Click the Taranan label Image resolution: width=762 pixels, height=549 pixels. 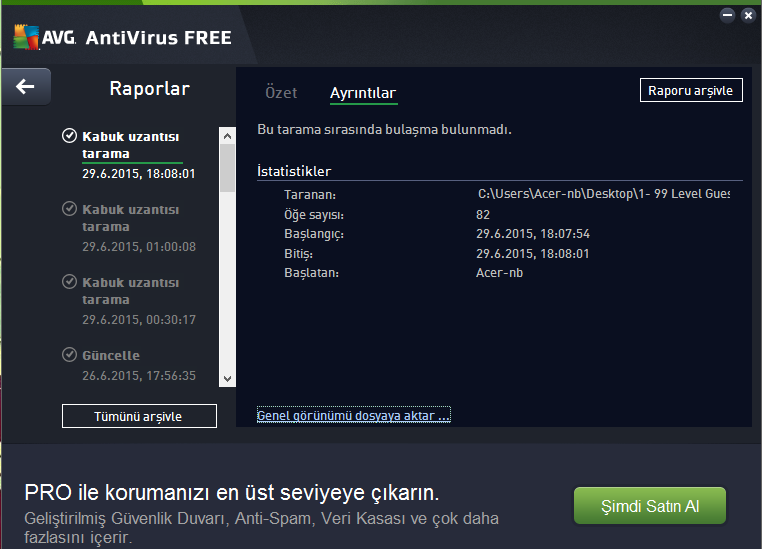pyautogui.click(x=310, y=195)
